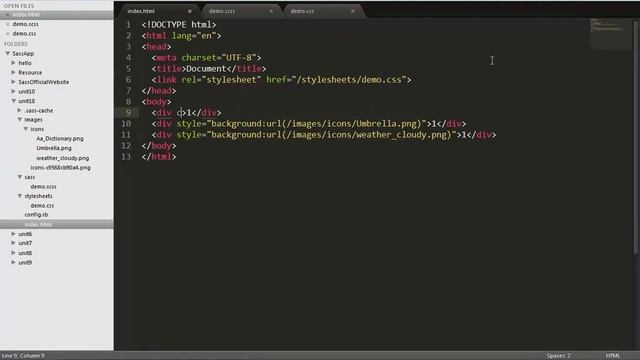This screenshot has width=640, height=360.
Task: Open Umbrella.png in the sidebar
Action: tap(54, 148)
